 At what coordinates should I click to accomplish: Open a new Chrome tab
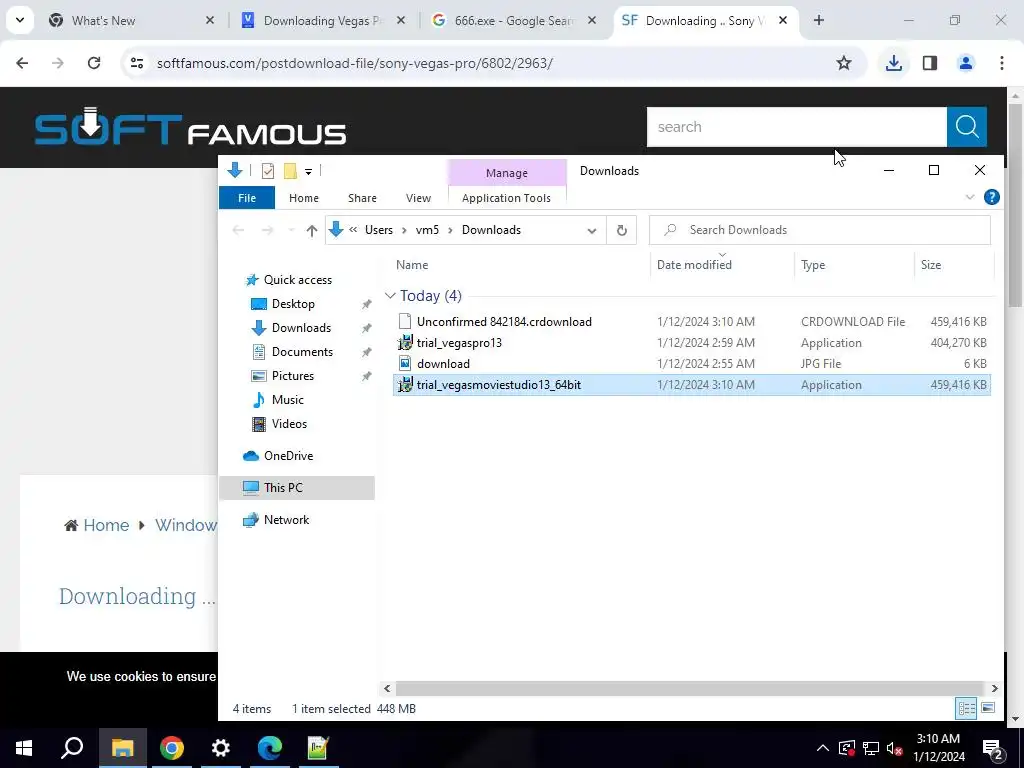(819, 20)
